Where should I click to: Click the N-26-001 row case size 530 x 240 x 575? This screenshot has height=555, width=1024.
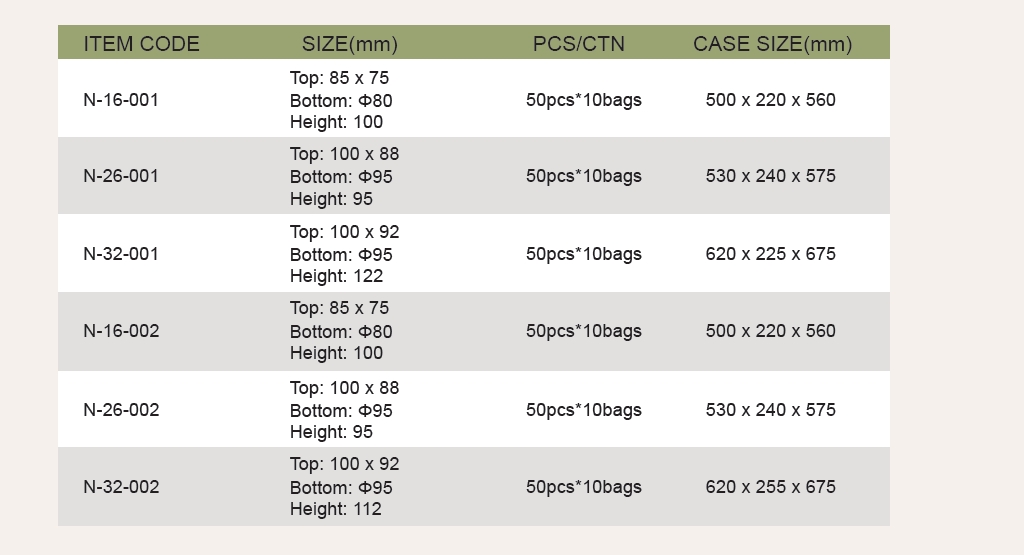click(x=770, y=176)
